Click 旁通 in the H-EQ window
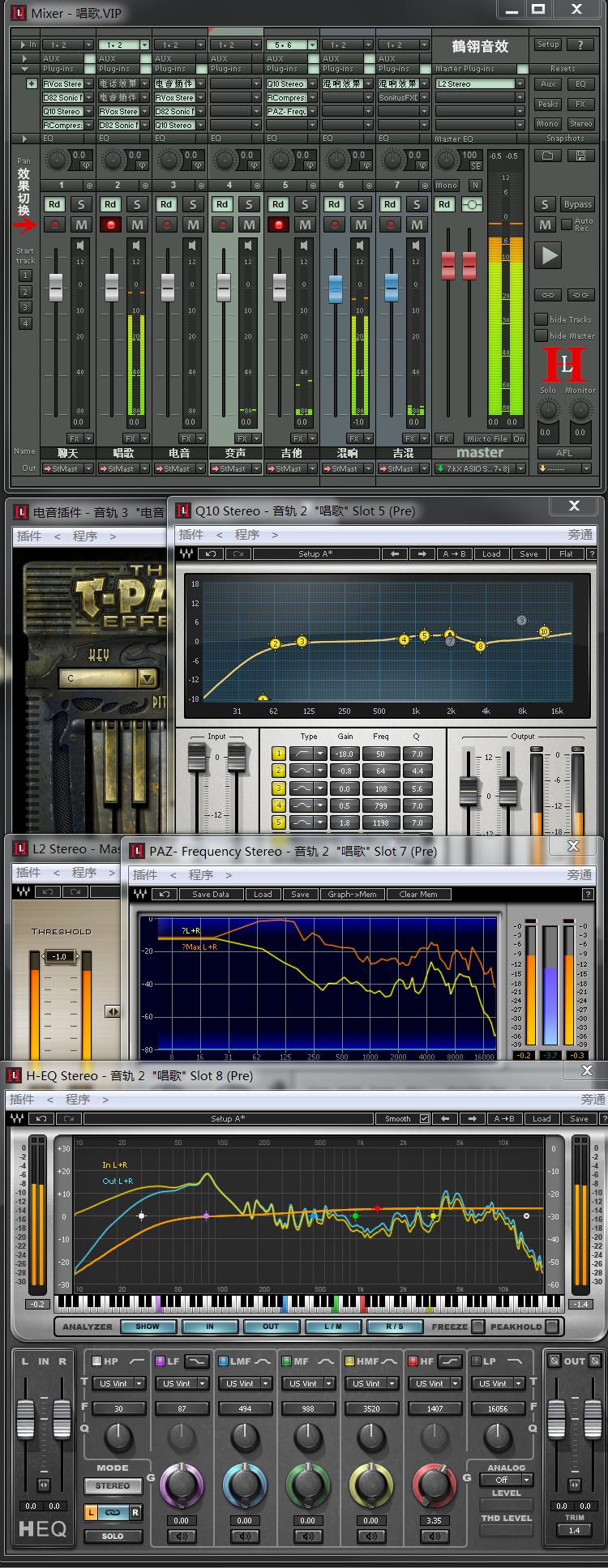608x1568 pixels. (x=593, y=1100)
